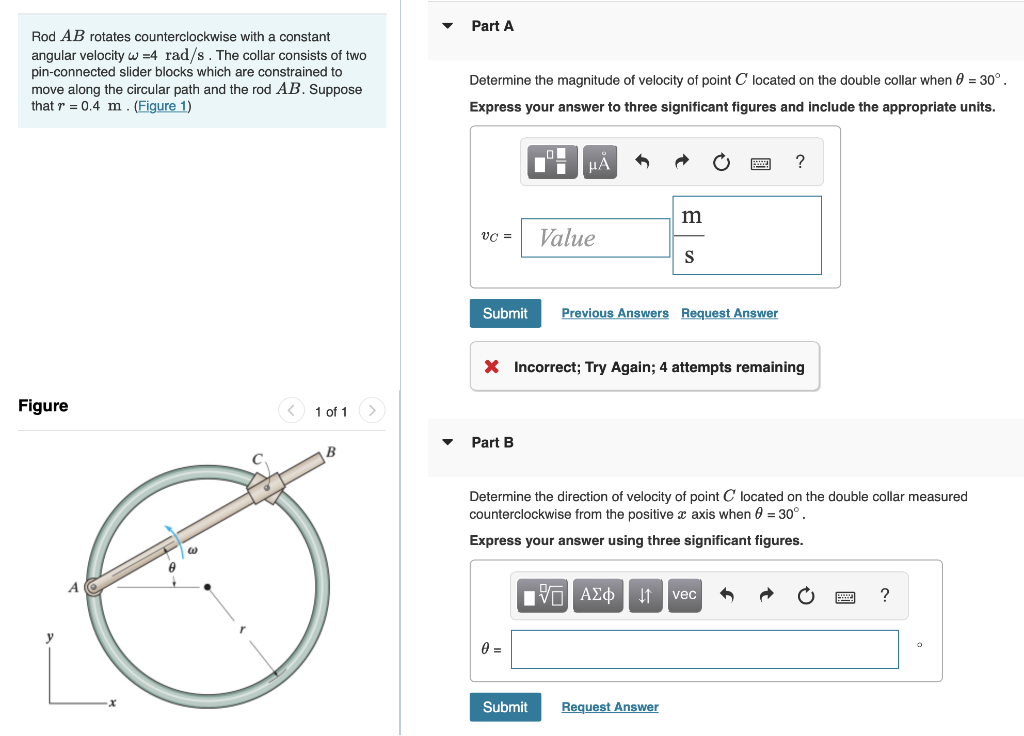The width and height of the screenshot is (1024, 736).
Task: Click the reset icon in Part A toolbar
Action: [x=721, y=161]
